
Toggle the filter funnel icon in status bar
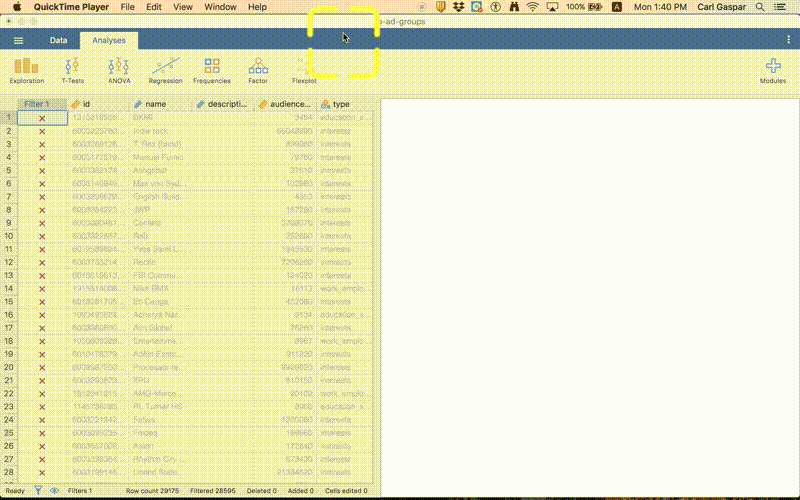pos(38,491)
